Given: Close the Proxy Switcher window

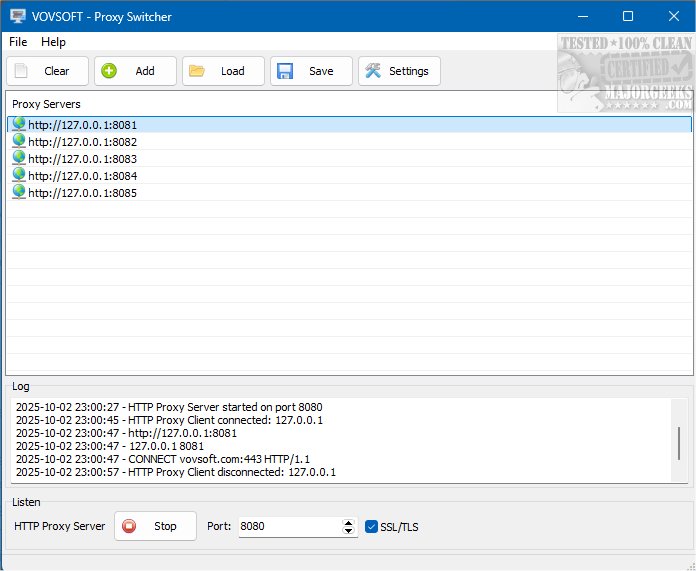Looking at the screenshot, I should (673, 16).
